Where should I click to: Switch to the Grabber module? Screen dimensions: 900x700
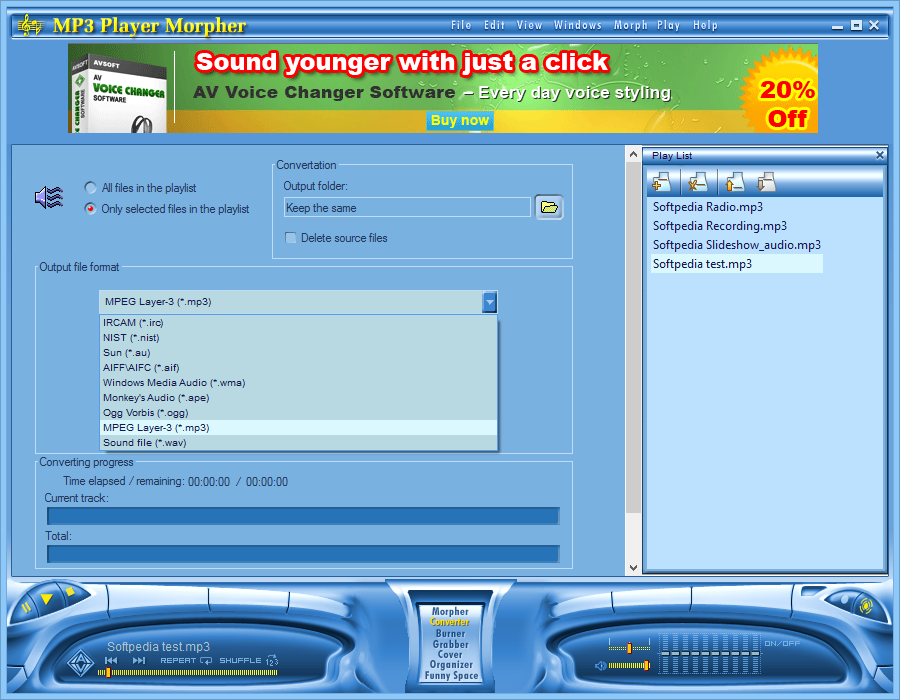pyautogui.click(x=450, y=644)
